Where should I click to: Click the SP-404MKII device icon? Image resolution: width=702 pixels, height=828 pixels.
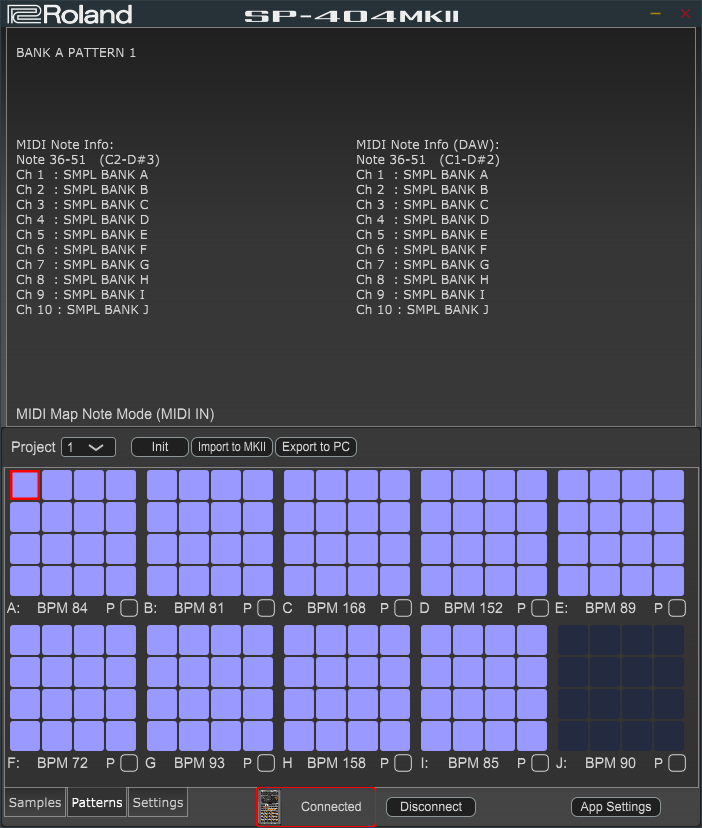click(x=269, y=806)
